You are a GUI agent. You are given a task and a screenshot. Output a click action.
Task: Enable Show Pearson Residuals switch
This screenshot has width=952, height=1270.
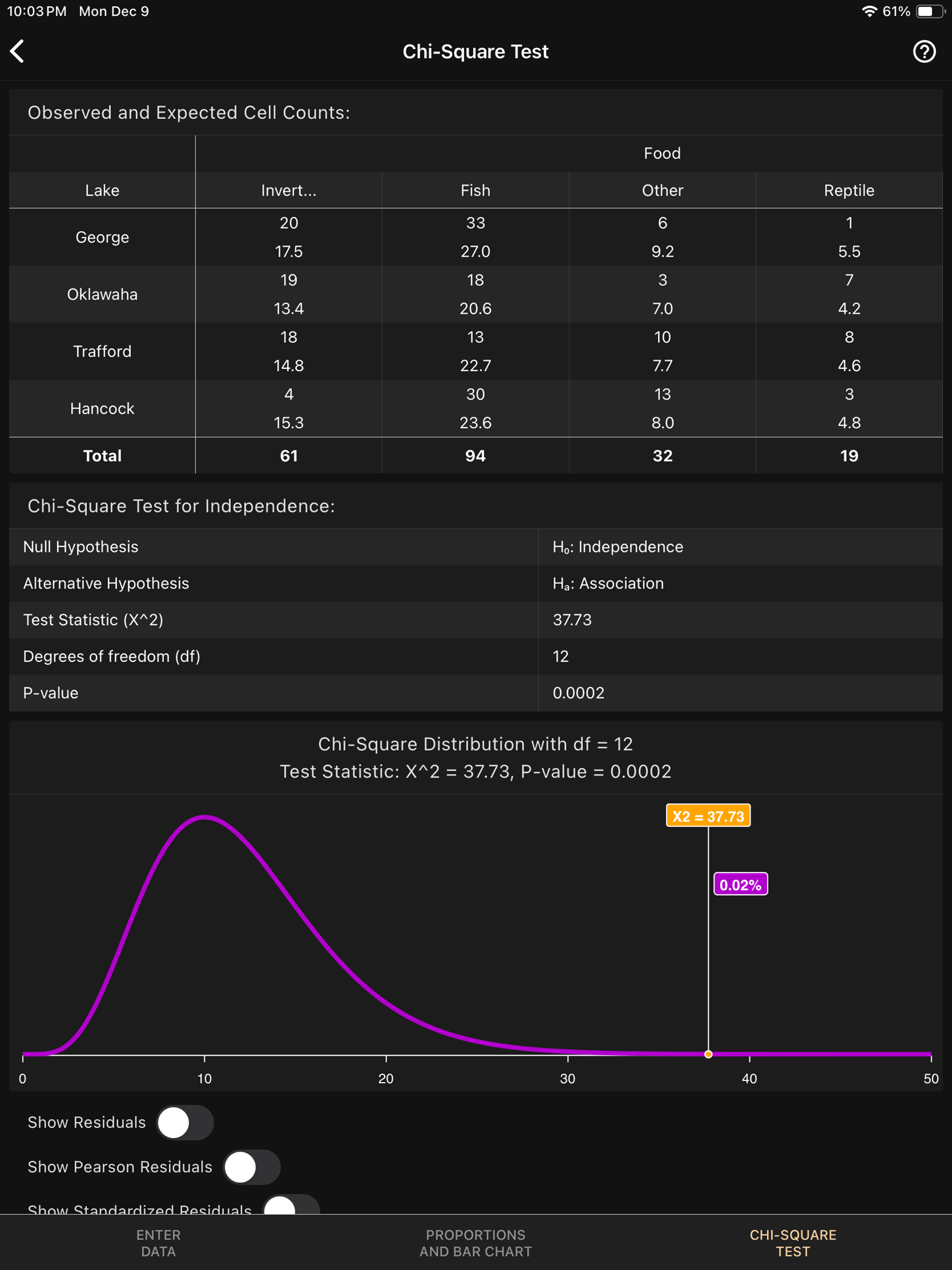[x=252, y=1167]
